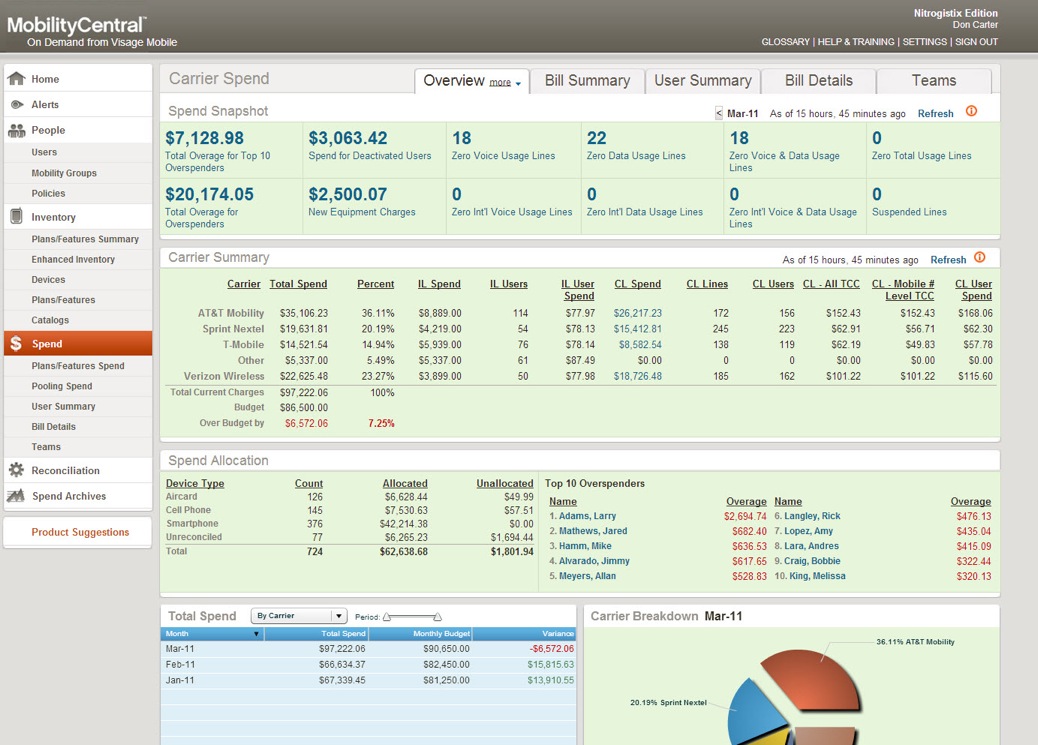Click the Inventory device icon

click(x=16, y=217)
